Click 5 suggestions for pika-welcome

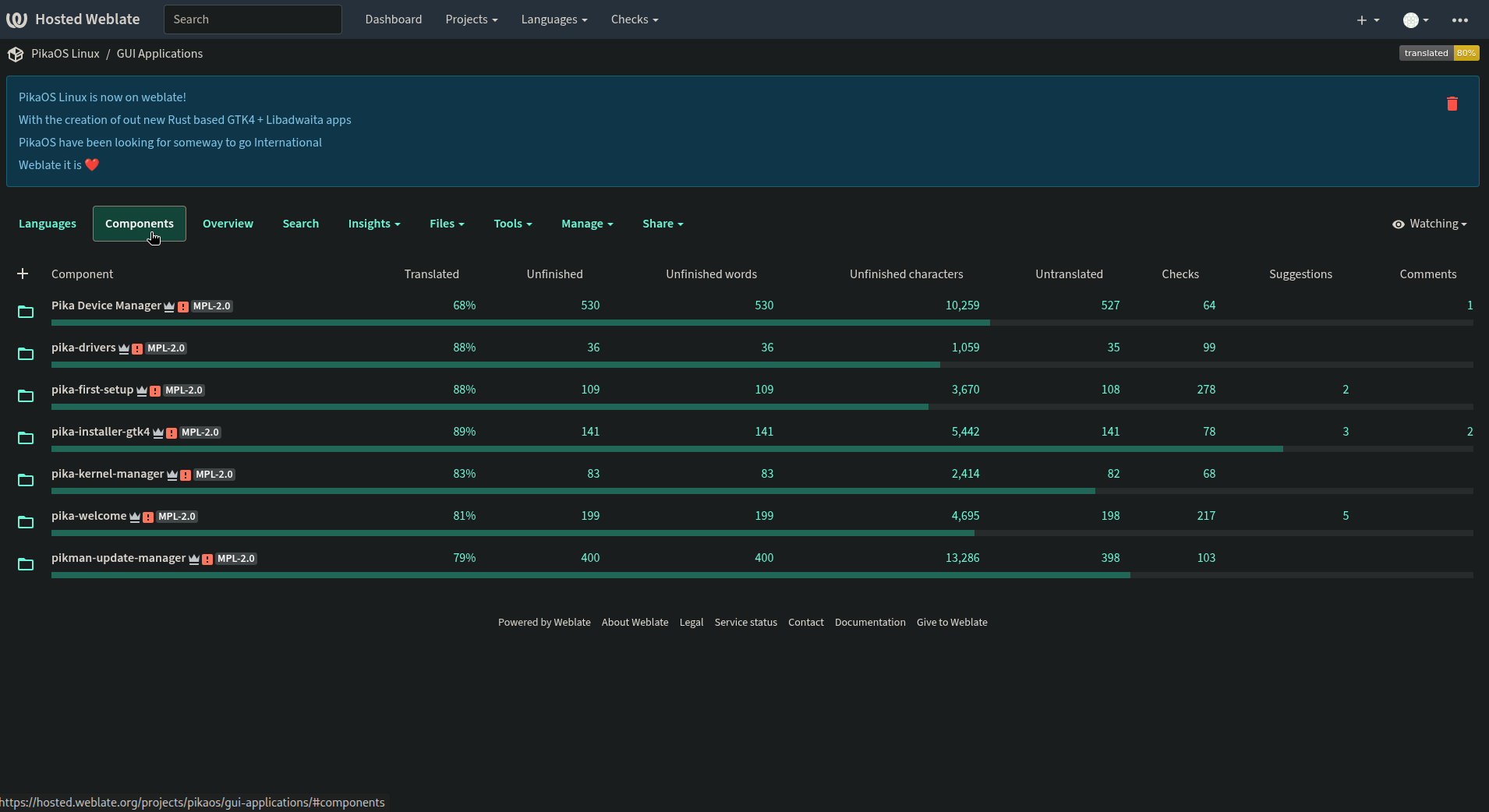coord(1346,516)
